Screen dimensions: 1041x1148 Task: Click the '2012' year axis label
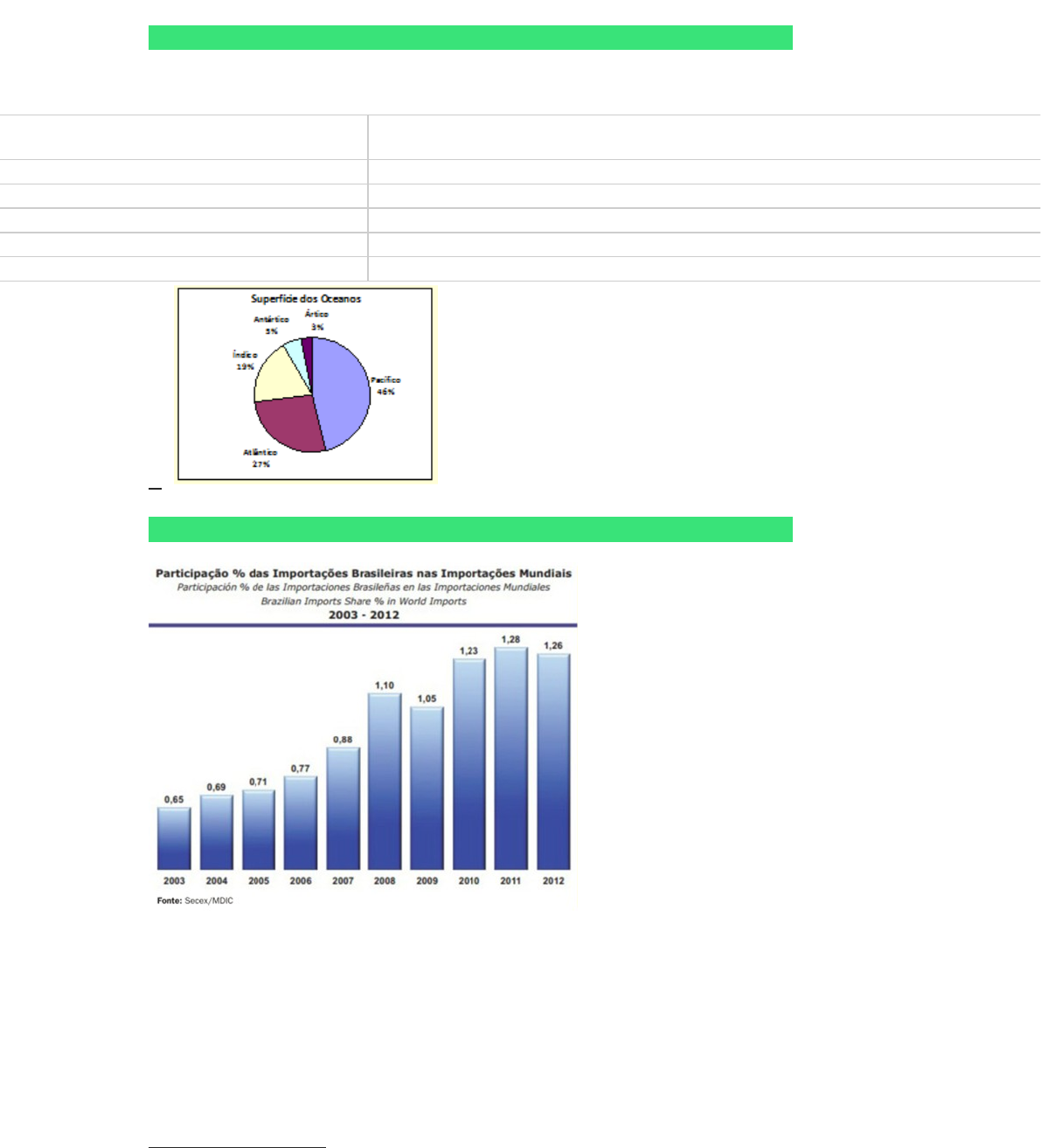coord(553,881)
